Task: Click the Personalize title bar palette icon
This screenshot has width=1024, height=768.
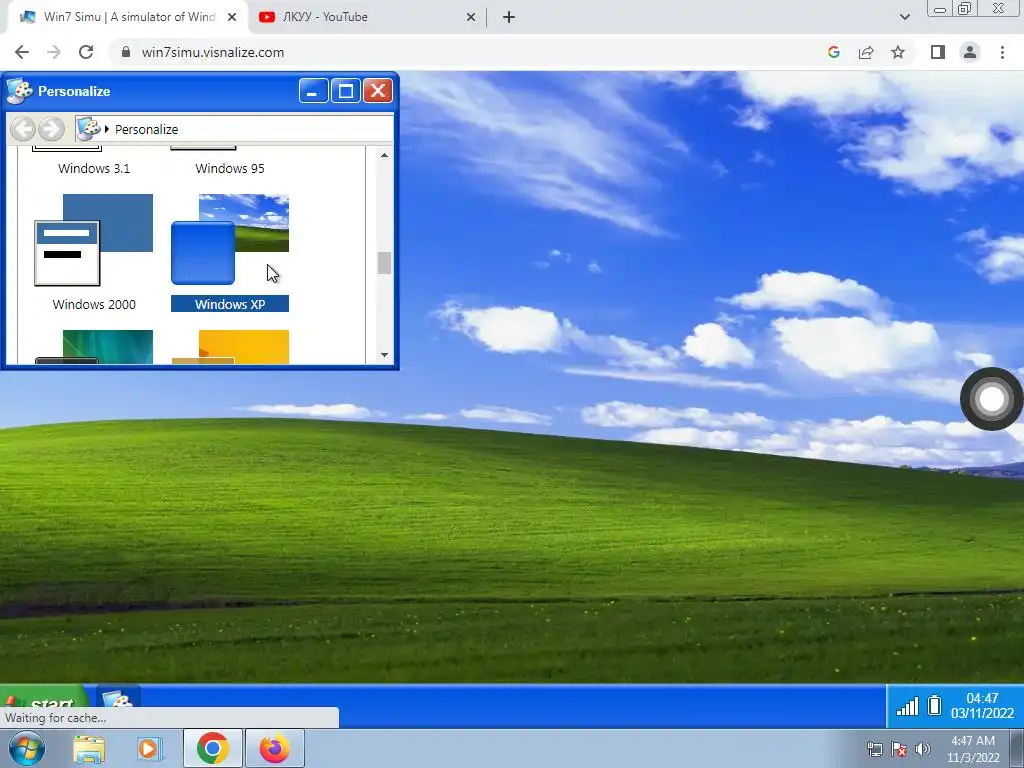Action: tap(19, 91)
